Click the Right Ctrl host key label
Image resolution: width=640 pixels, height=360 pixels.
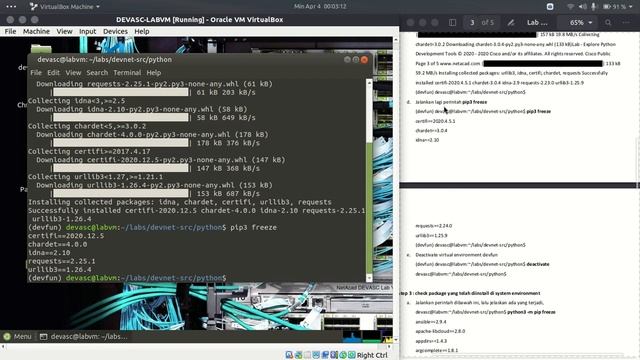tap(372, 355)
